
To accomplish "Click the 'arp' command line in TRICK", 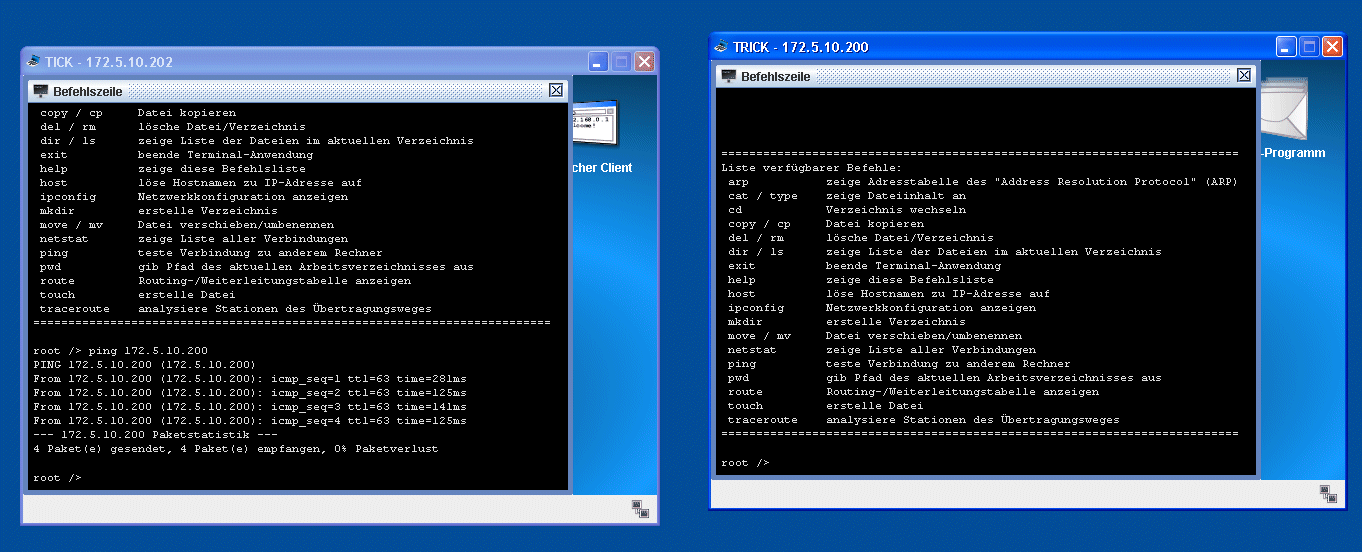I will click(x=982, y=182).
